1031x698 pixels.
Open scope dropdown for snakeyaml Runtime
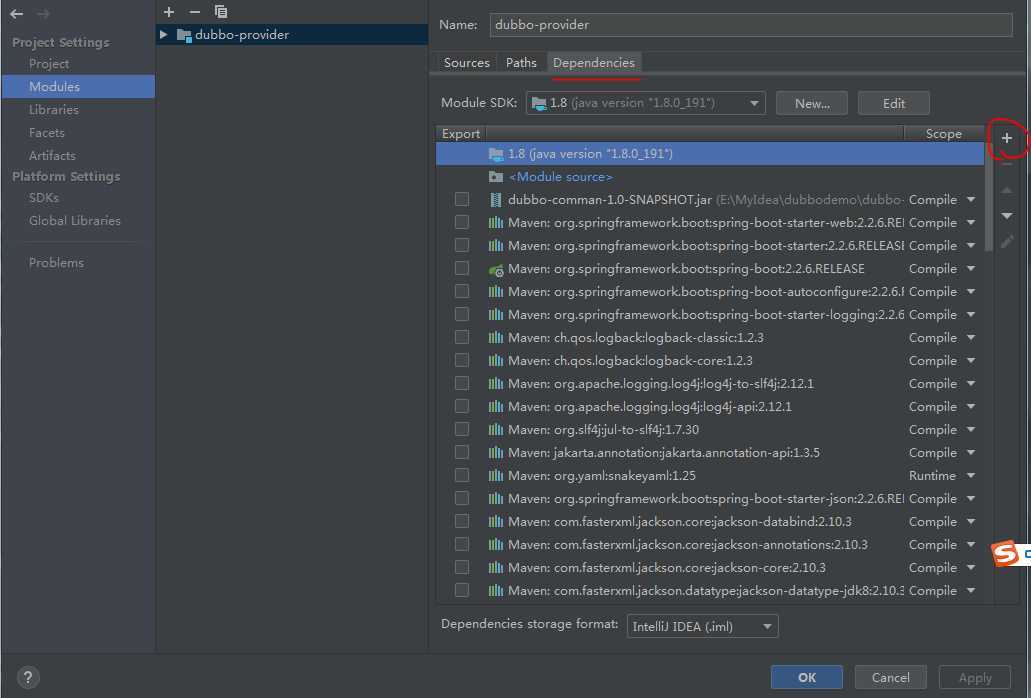click(971, 476)
